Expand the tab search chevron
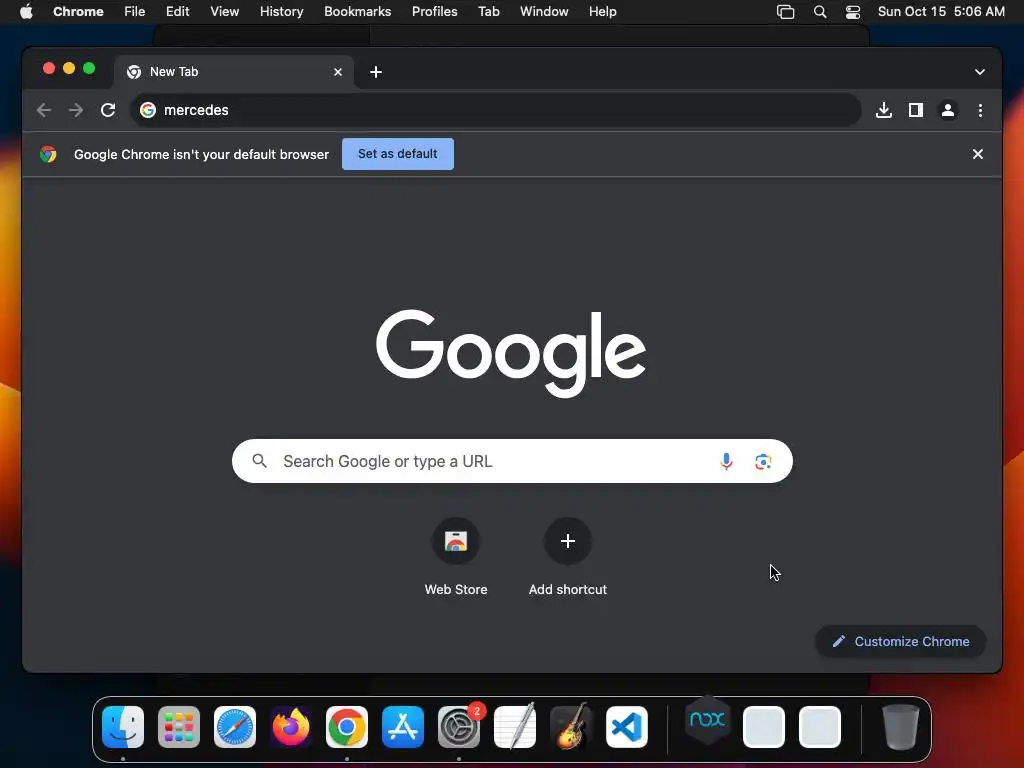 point(979,72)
